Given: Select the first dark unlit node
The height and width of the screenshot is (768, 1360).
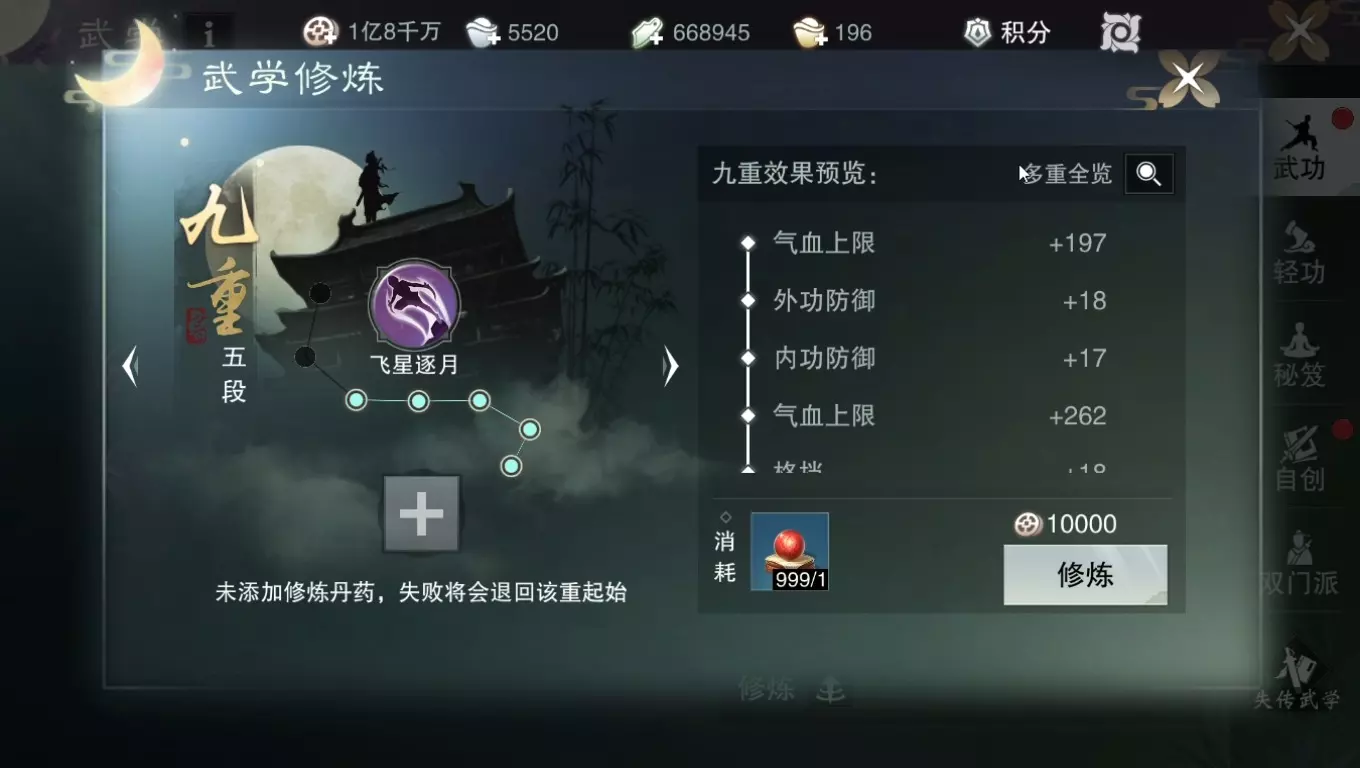Looking at the screenshot, I should tap(306, 357).
